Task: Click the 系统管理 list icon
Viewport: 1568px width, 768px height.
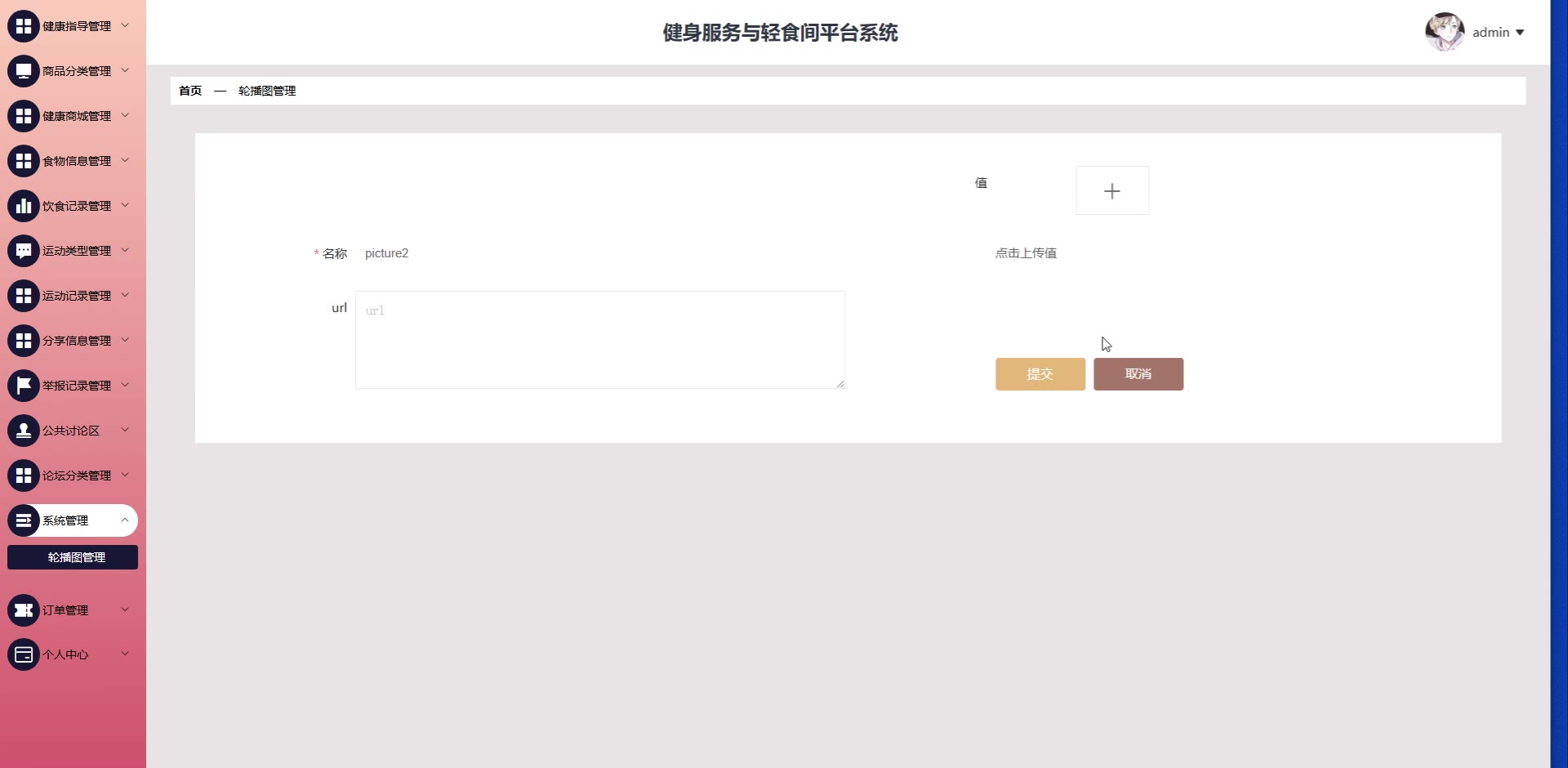Action: (24, 520)
